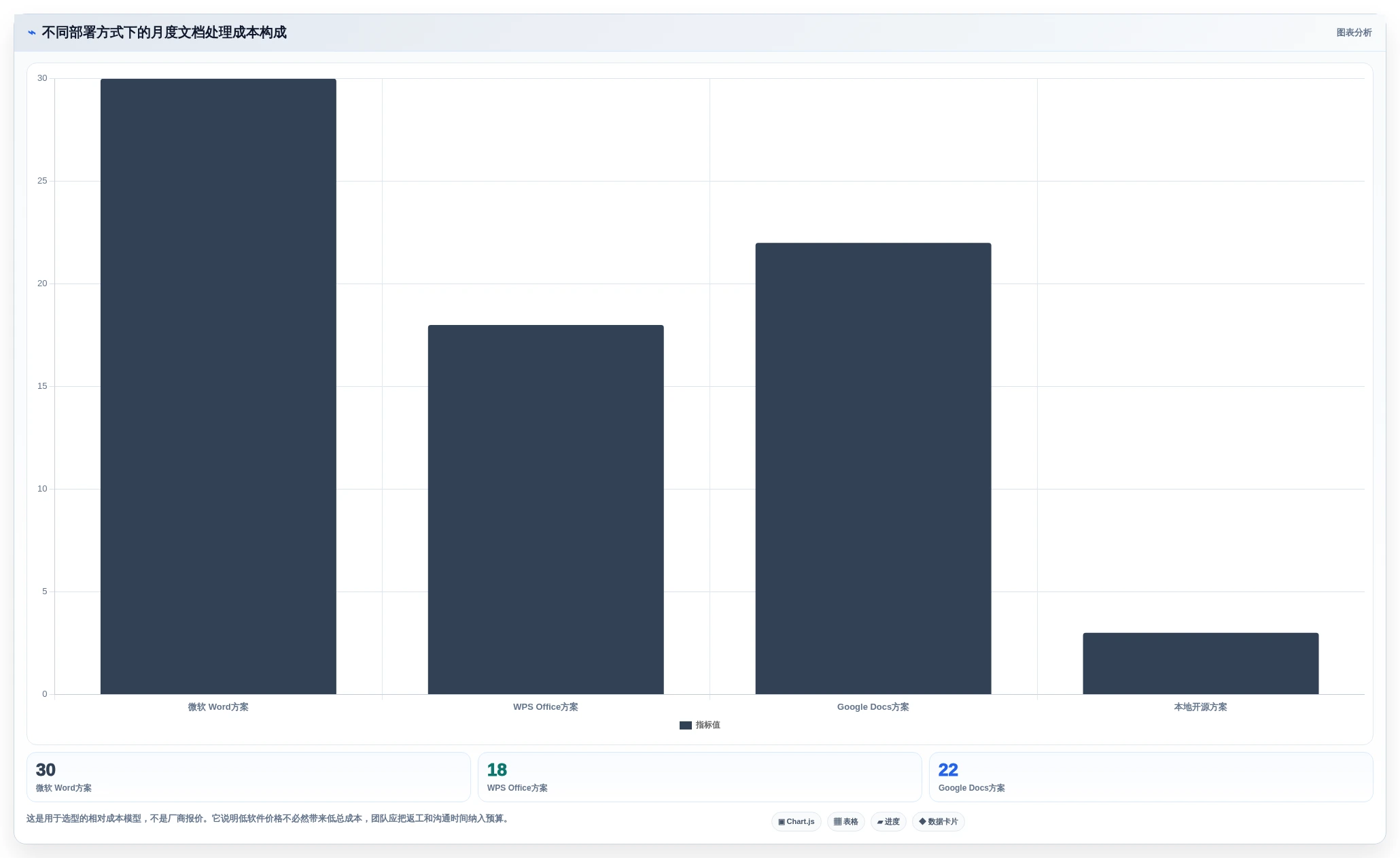Click the WPS Office方案 stat card caption

pos(517,788)
